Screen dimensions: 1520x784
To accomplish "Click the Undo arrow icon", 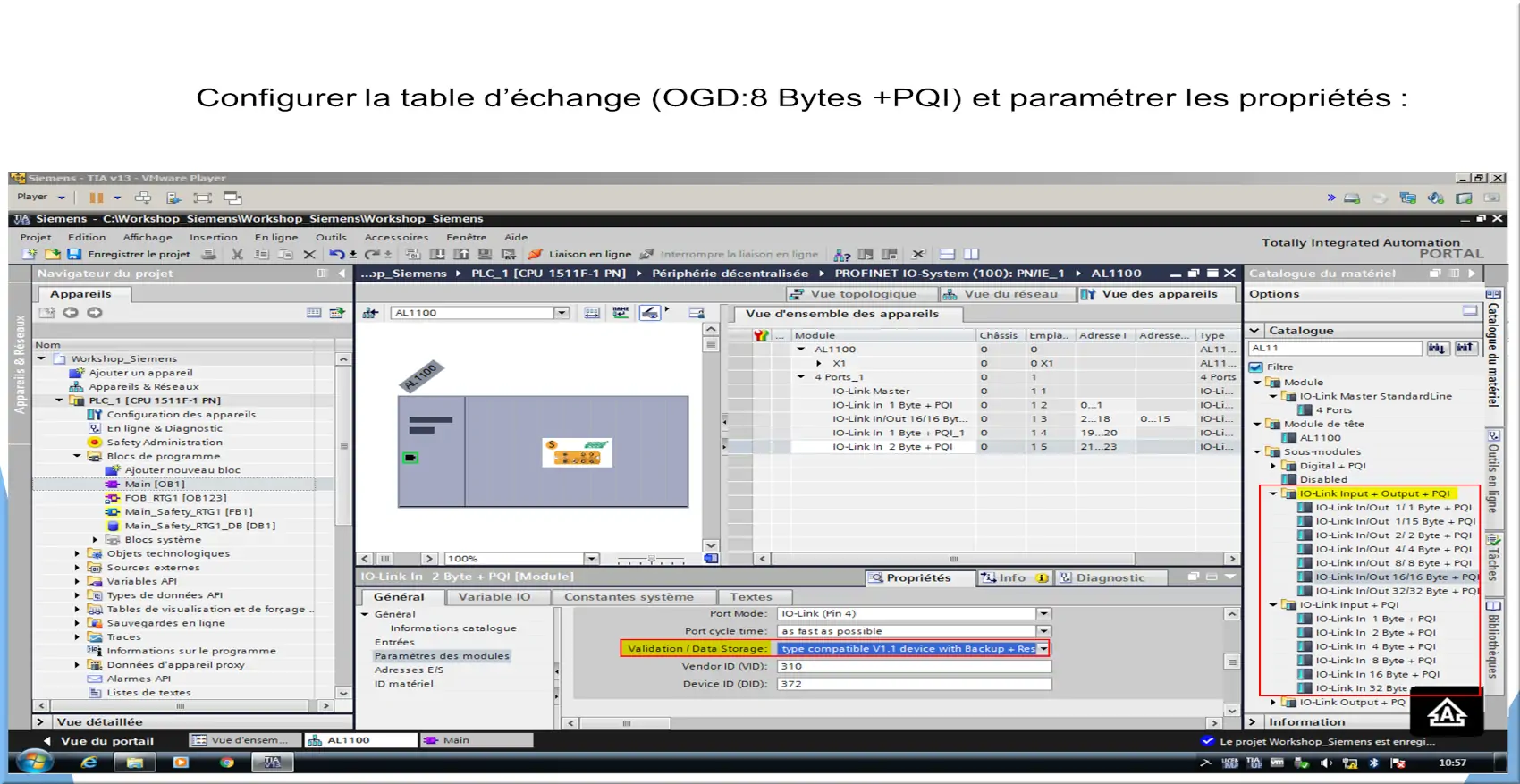I will click(x=336, y=254).
